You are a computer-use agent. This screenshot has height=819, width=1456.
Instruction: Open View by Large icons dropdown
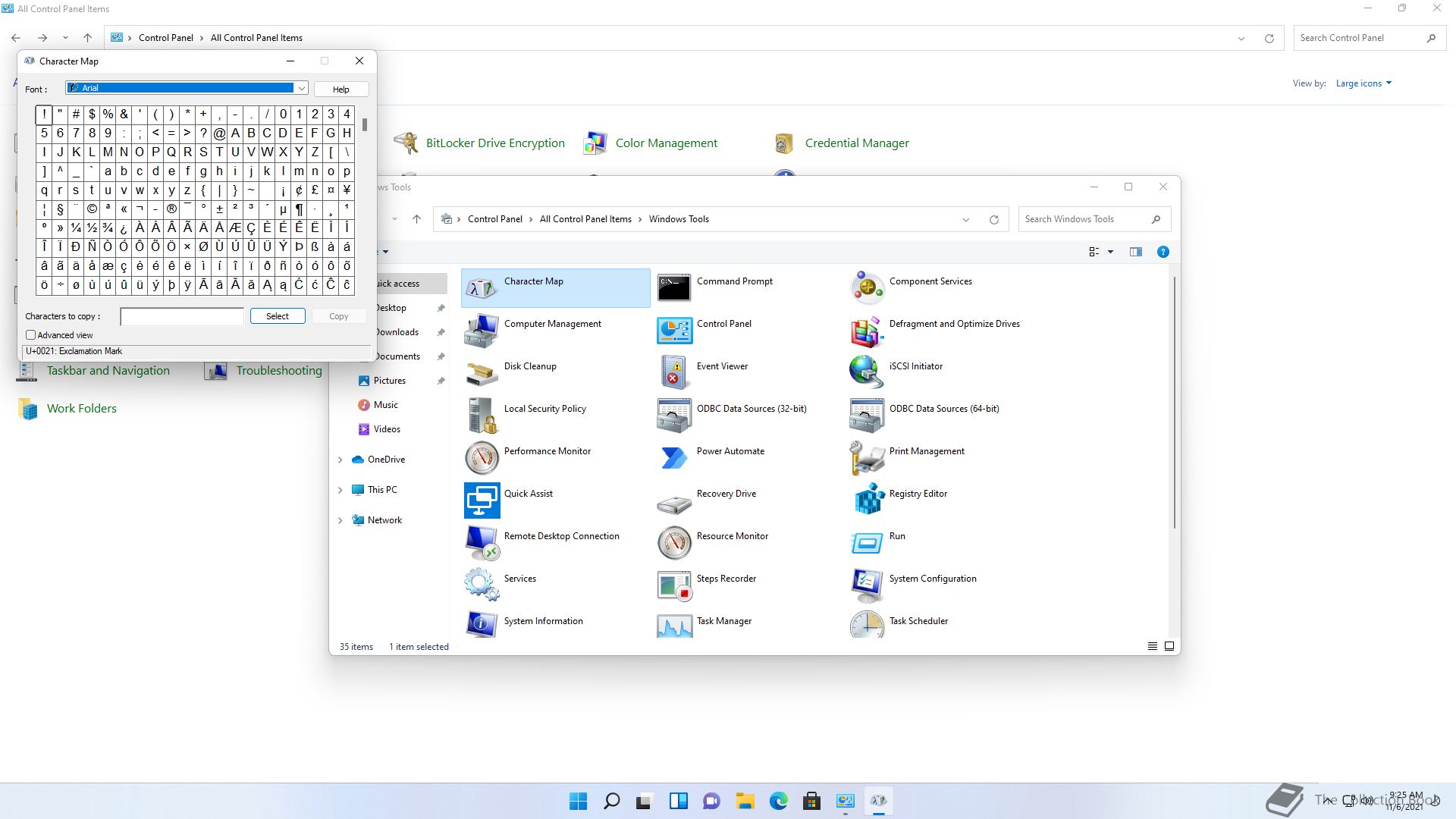pos(1363,83)
